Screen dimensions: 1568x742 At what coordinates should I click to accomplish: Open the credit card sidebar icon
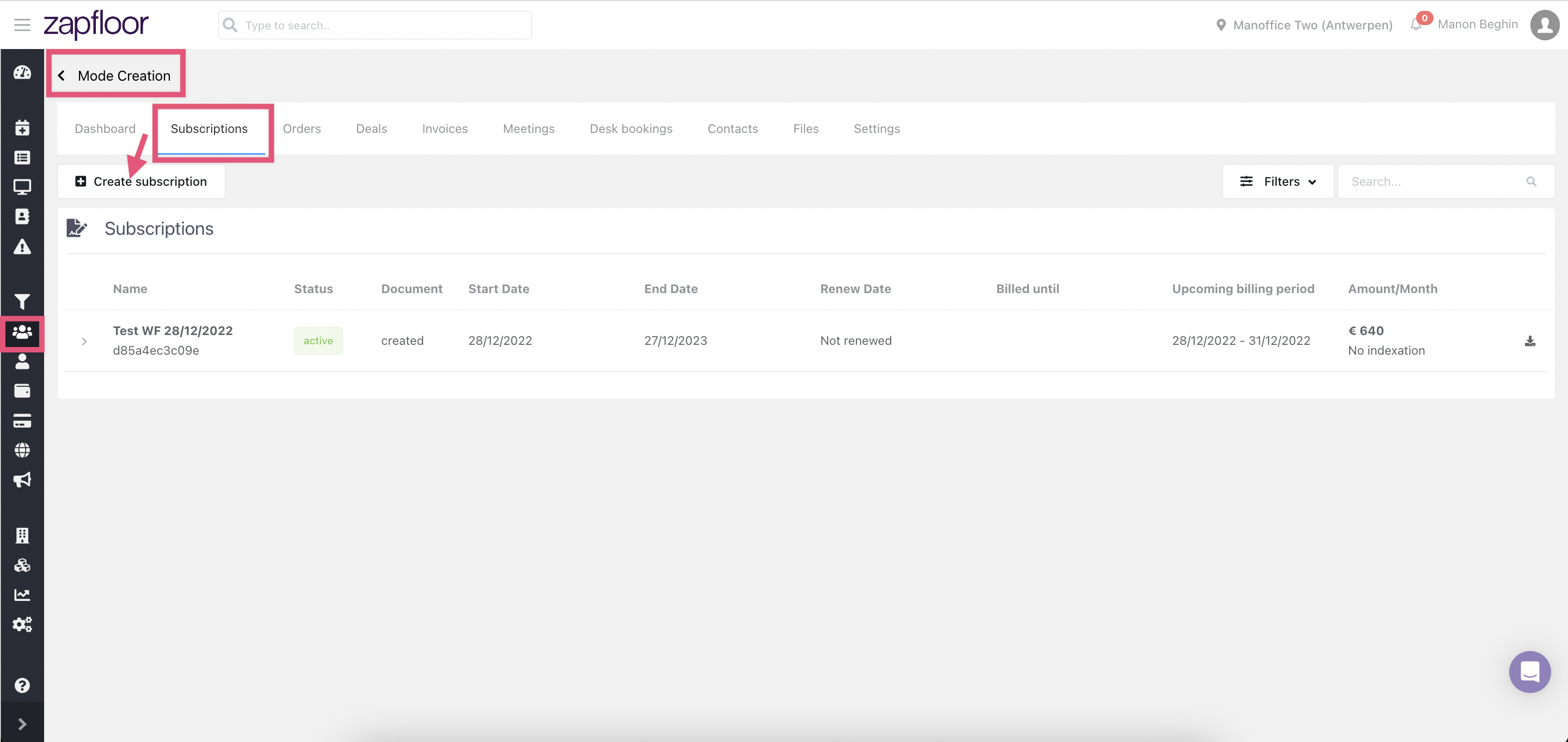tap(22, 421)
